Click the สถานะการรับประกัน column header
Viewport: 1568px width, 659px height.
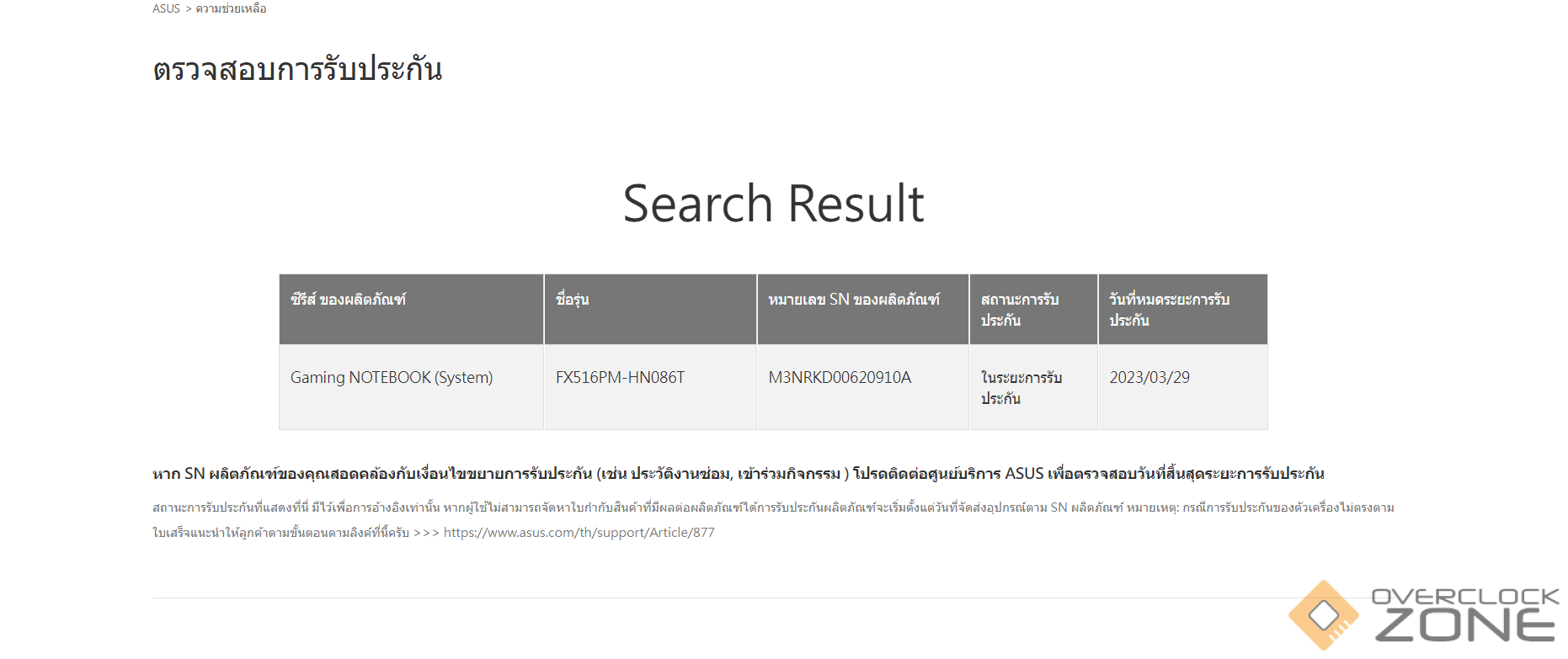click(1033, 309)
